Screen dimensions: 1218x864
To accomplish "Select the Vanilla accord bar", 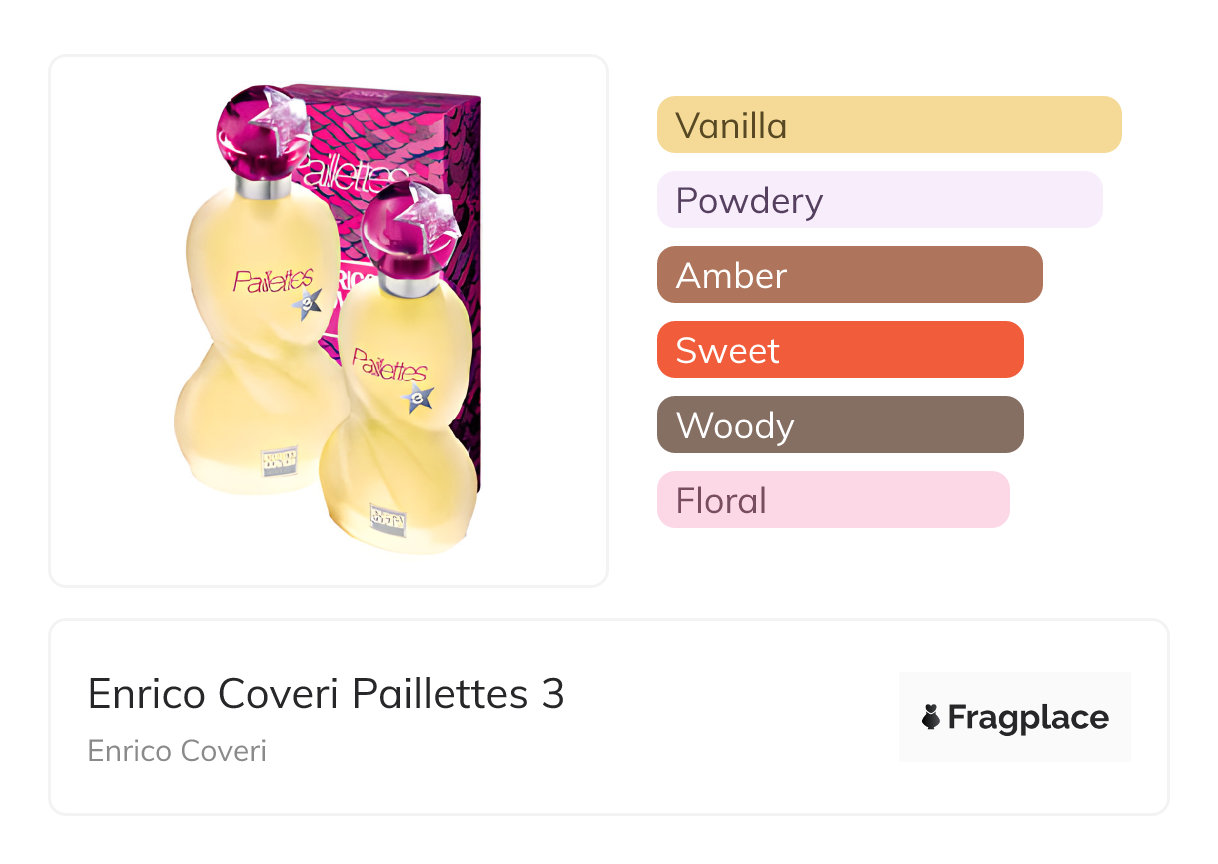I will pos(889,125).
